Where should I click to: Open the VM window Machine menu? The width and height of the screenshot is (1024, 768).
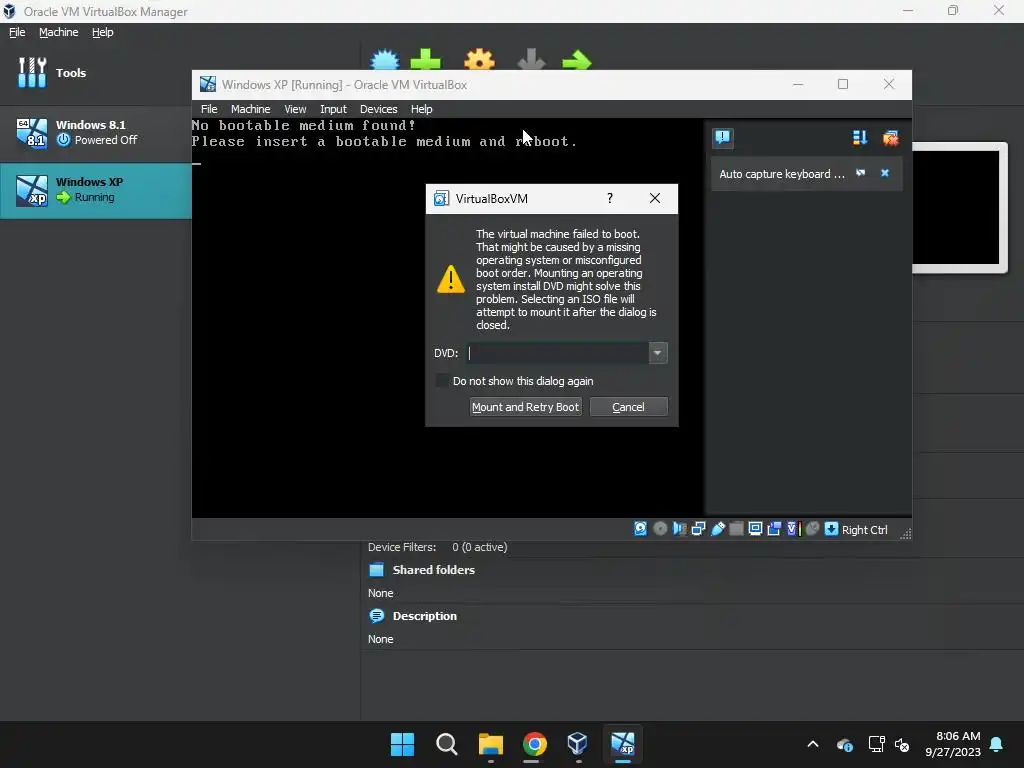coord(250,109)
